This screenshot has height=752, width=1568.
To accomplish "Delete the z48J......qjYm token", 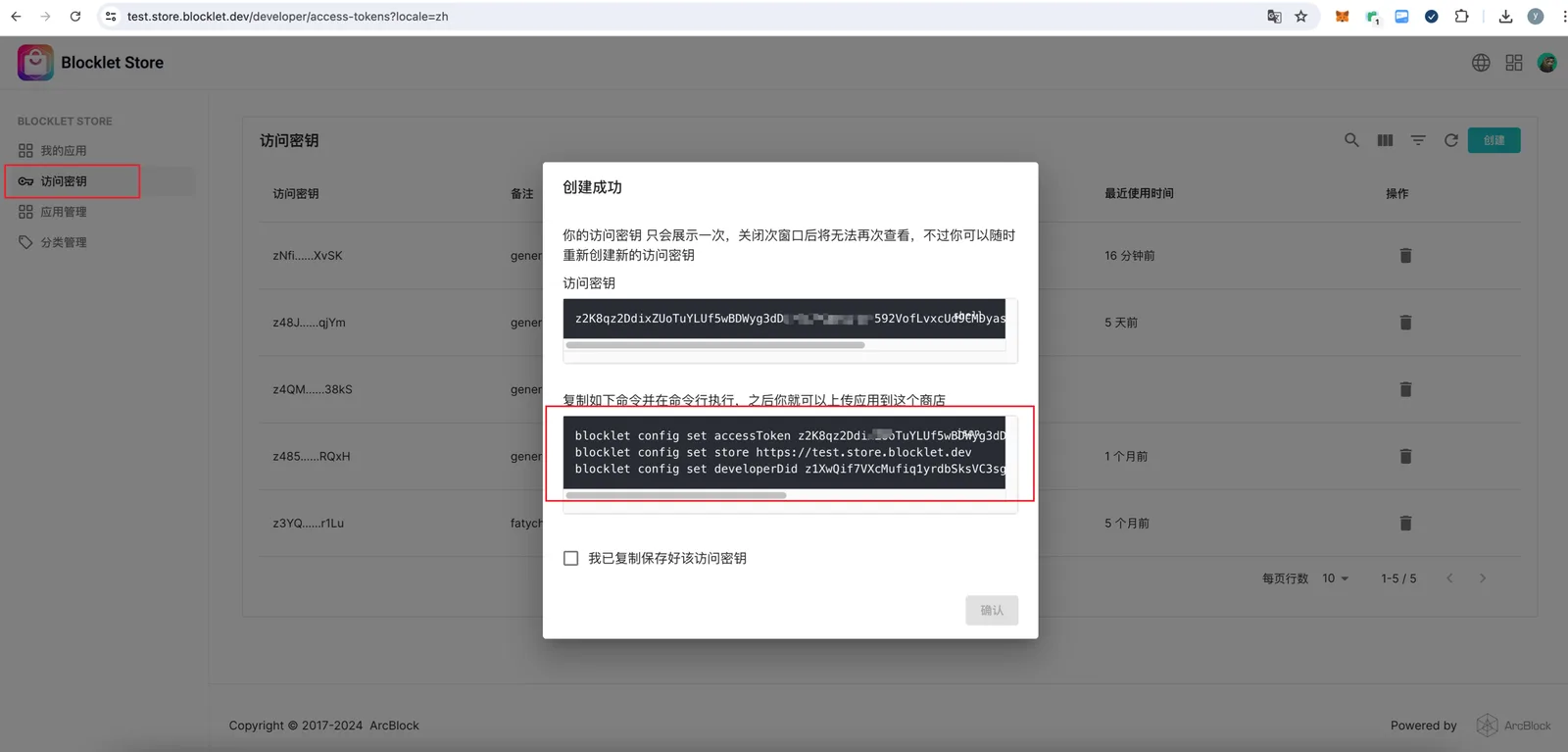I will tap(1405, 323).
